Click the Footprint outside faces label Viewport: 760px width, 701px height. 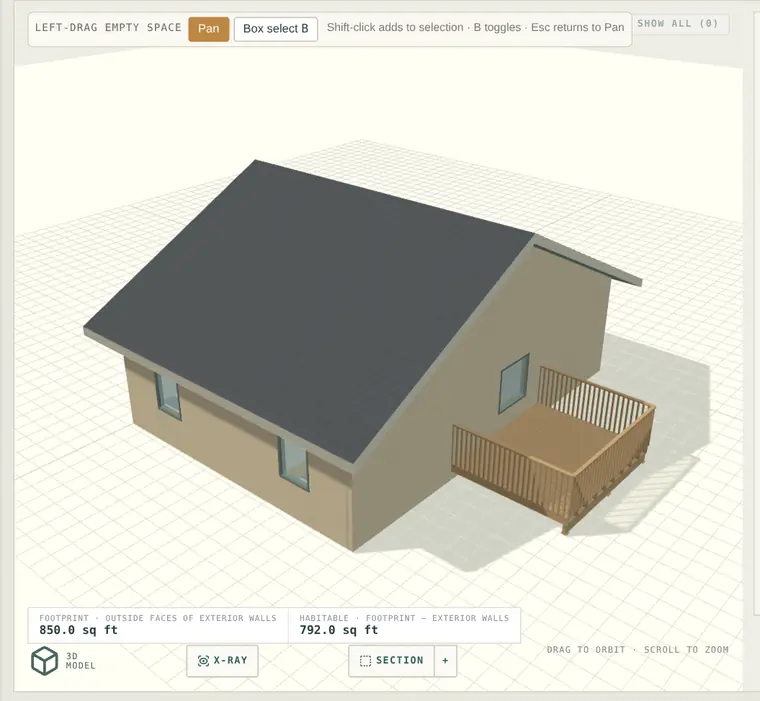pos(158,618)
